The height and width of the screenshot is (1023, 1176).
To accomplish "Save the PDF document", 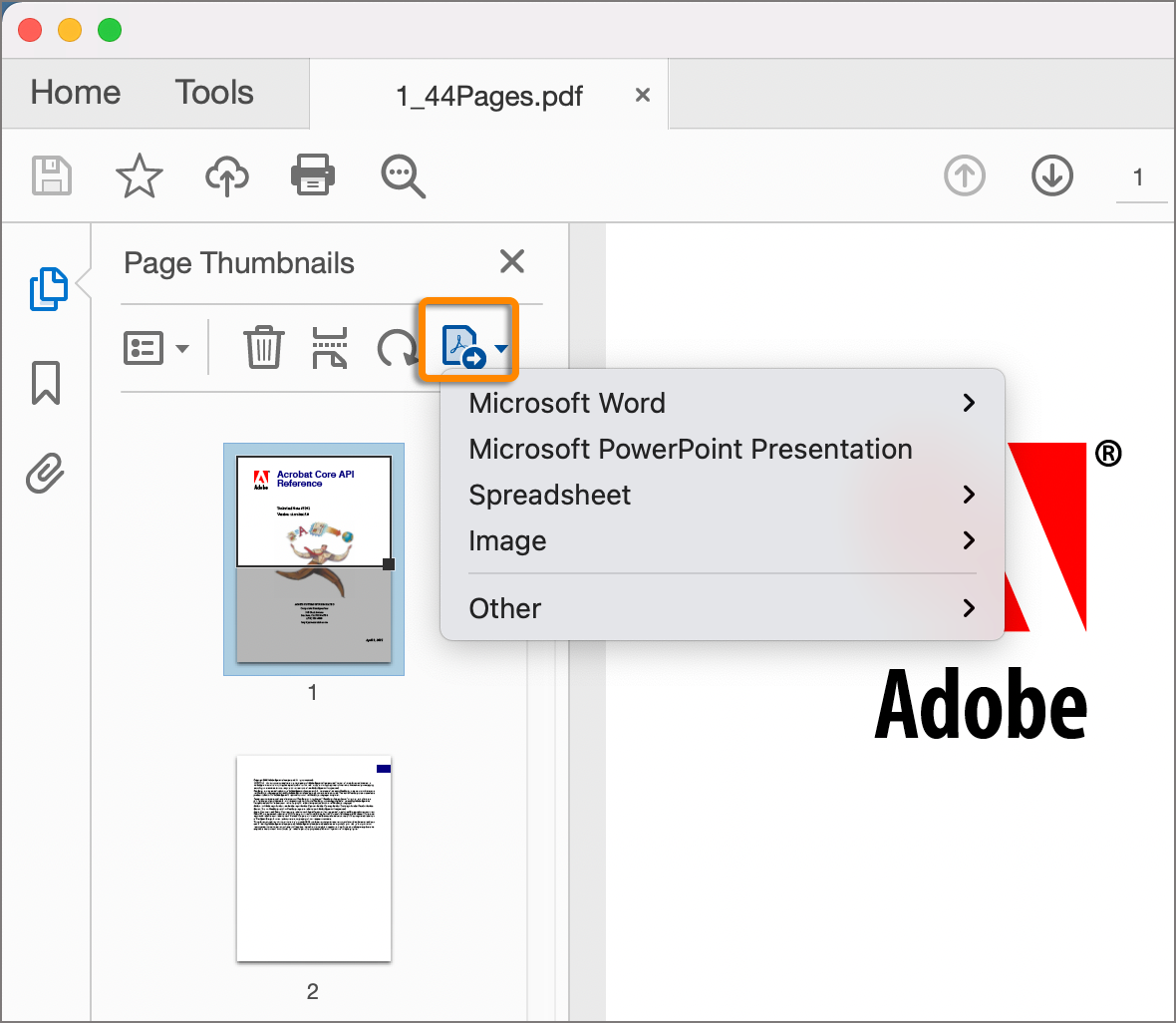I will pyautogui.click(x=51, y=175).
